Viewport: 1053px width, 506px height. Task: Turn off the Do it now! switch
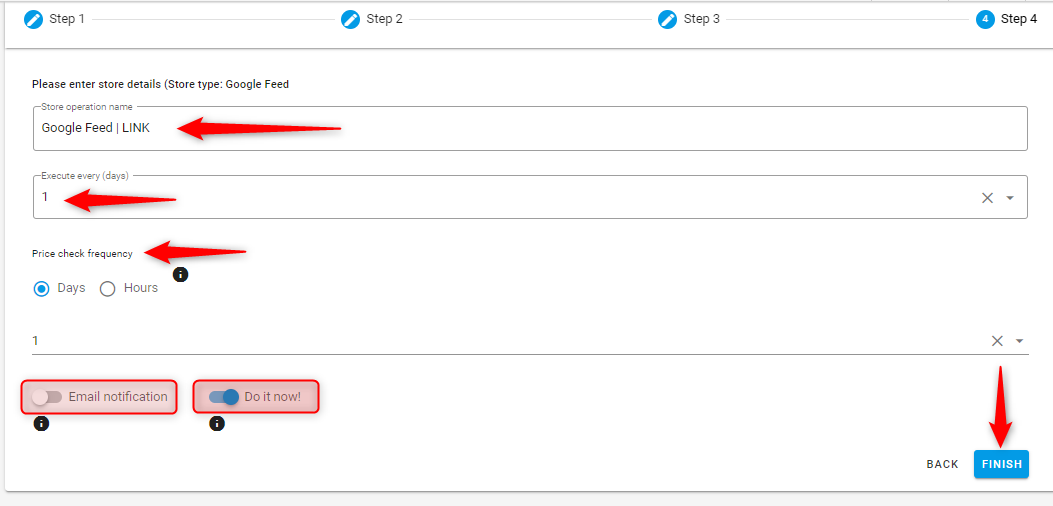224,397
